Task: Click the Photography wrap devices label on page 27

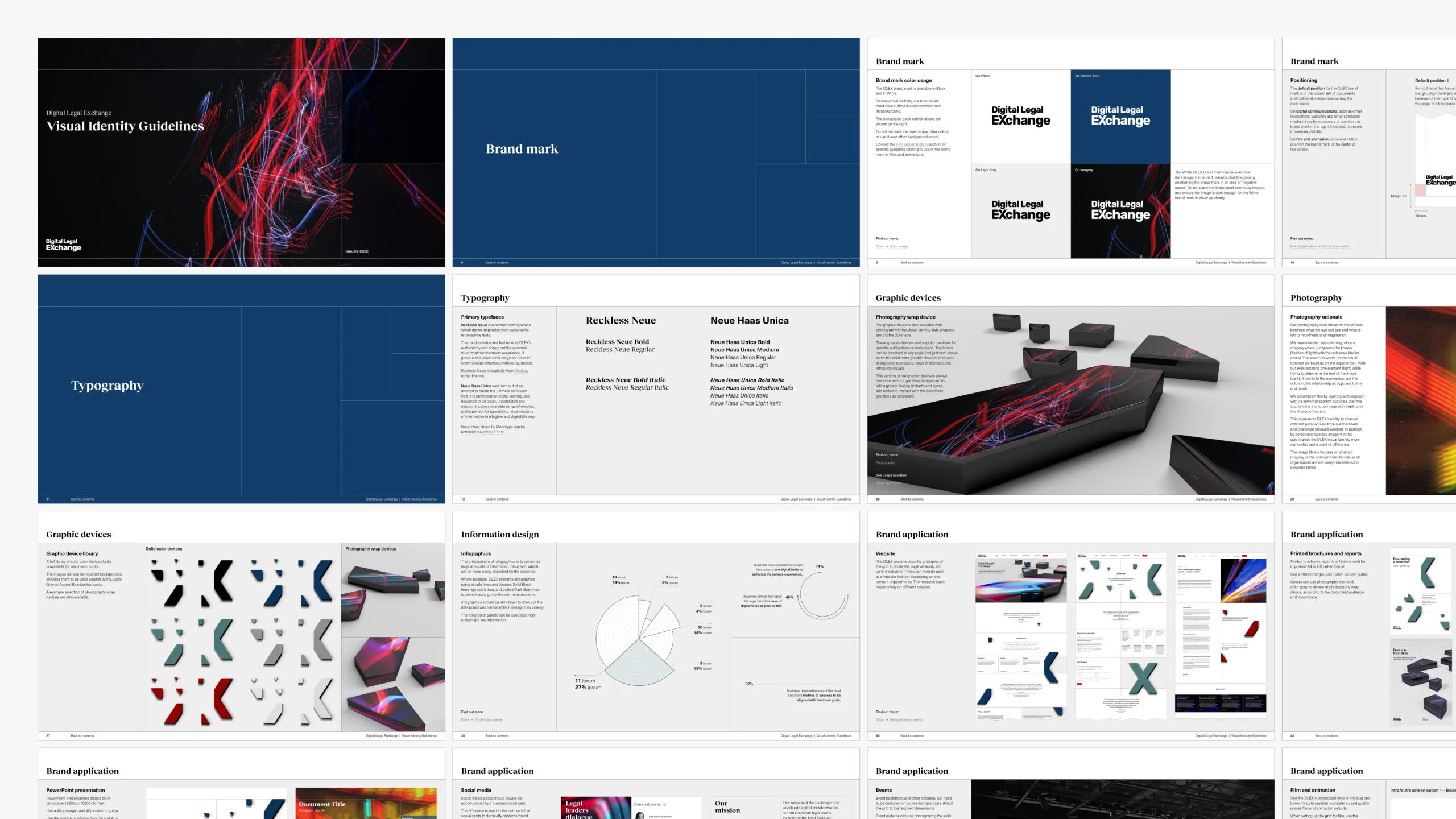Action: (371, 549)
